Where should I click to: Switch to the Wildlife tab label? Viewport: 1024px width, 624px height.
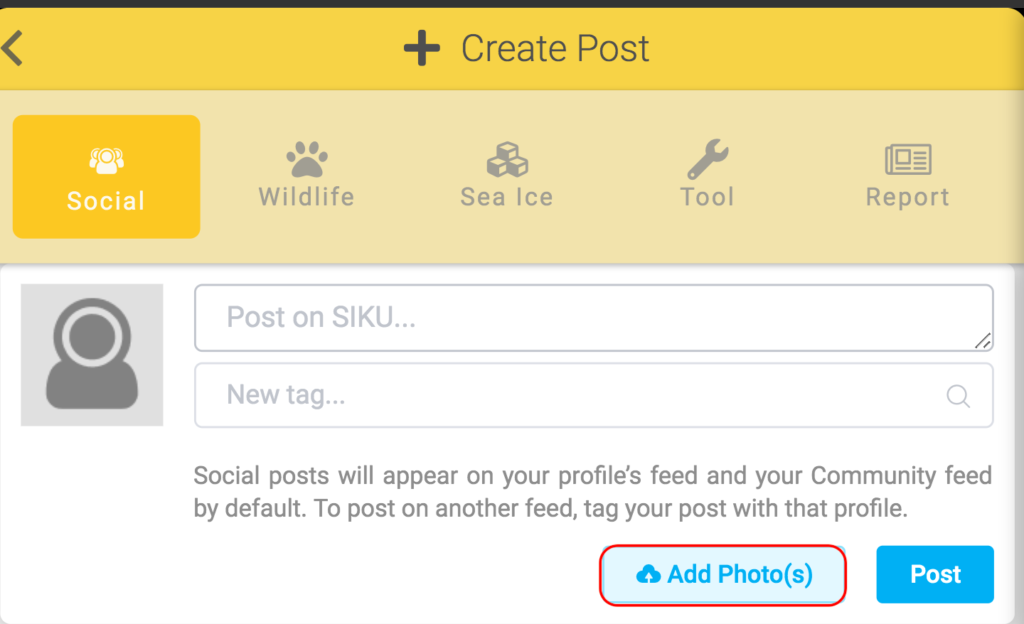coord(306,197)
